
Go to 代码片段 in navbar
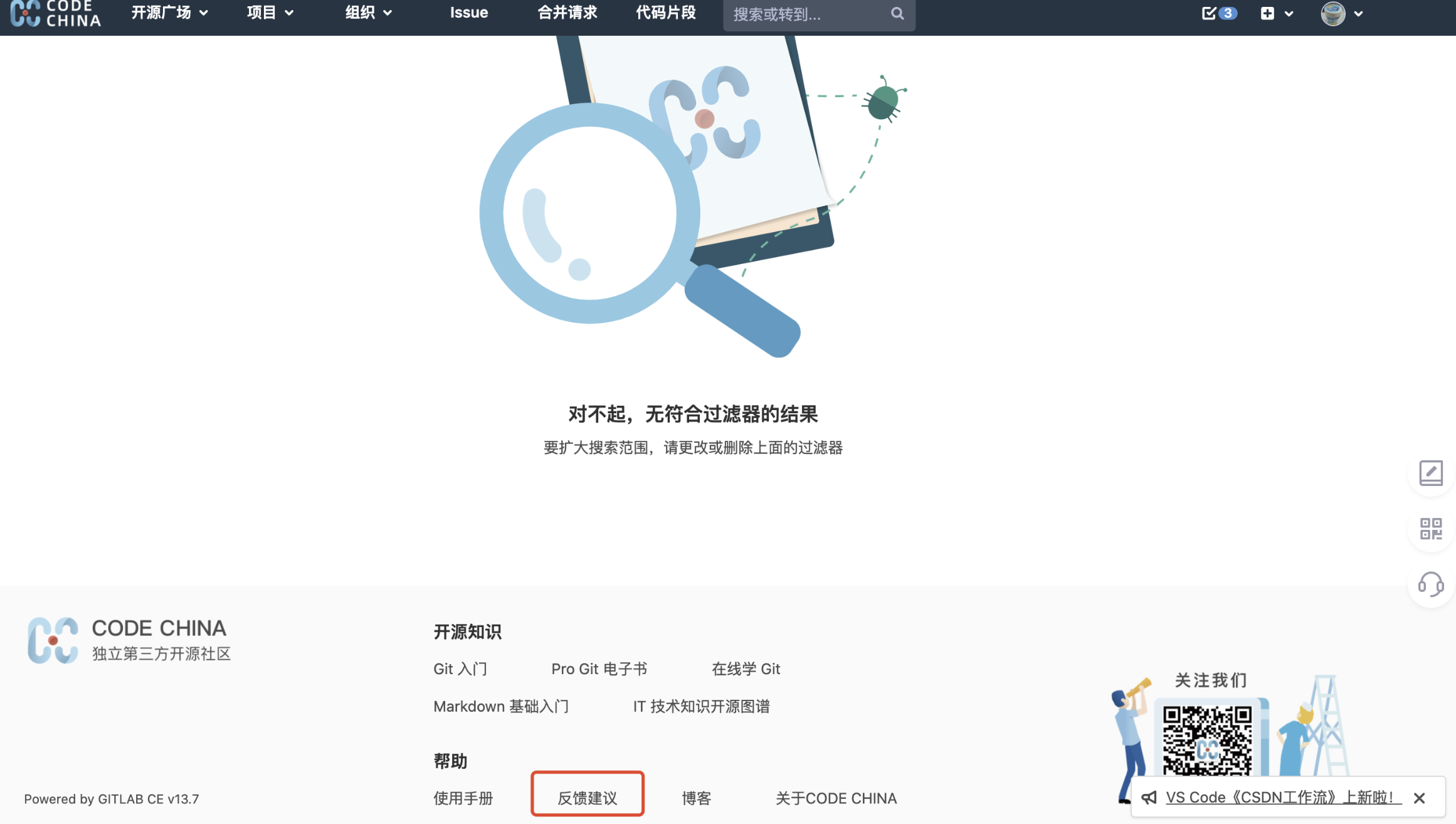click(665, 13)
